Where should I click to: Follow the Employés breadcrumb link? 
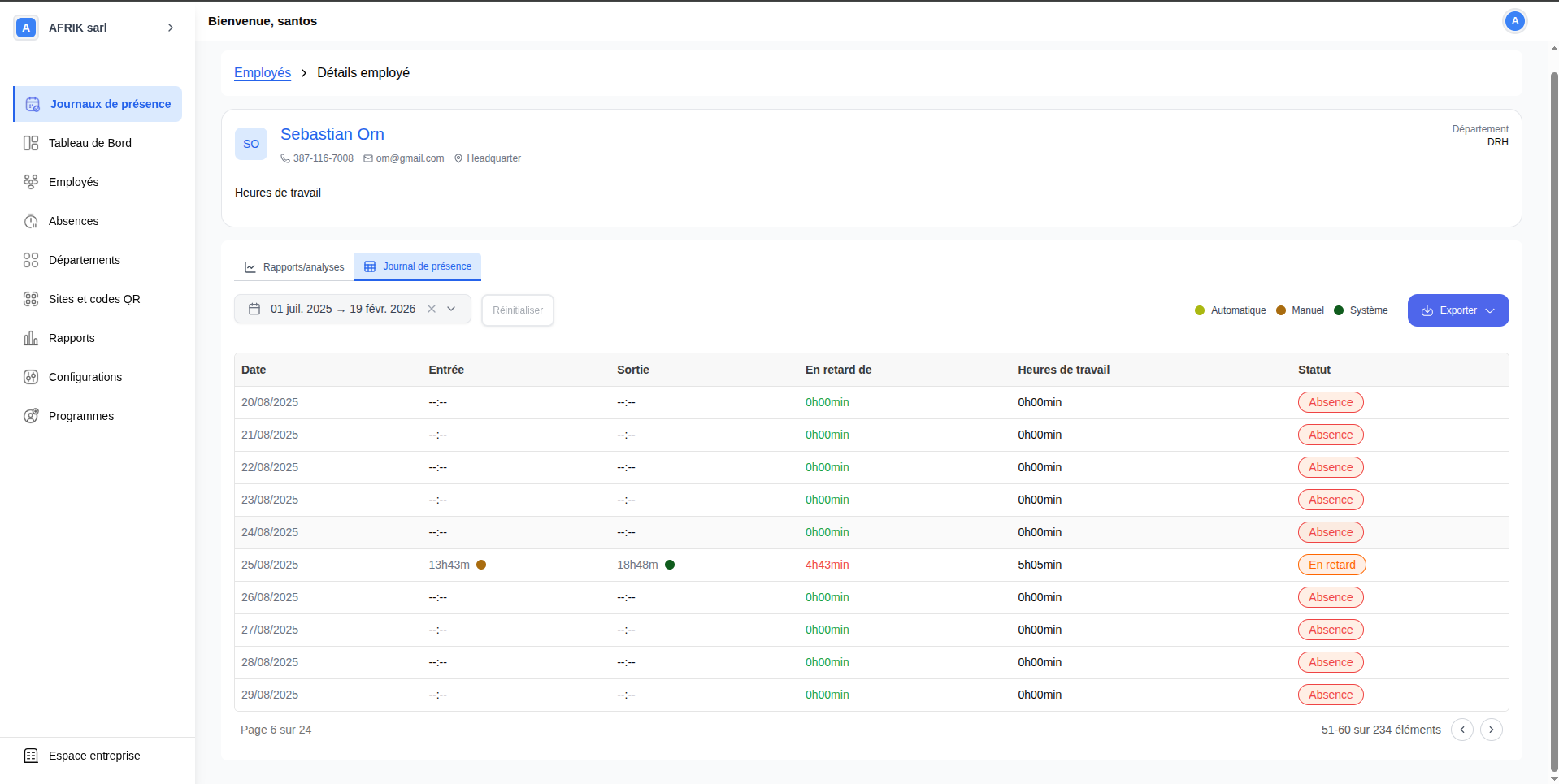pyautogui.click(x=263, y=72)
